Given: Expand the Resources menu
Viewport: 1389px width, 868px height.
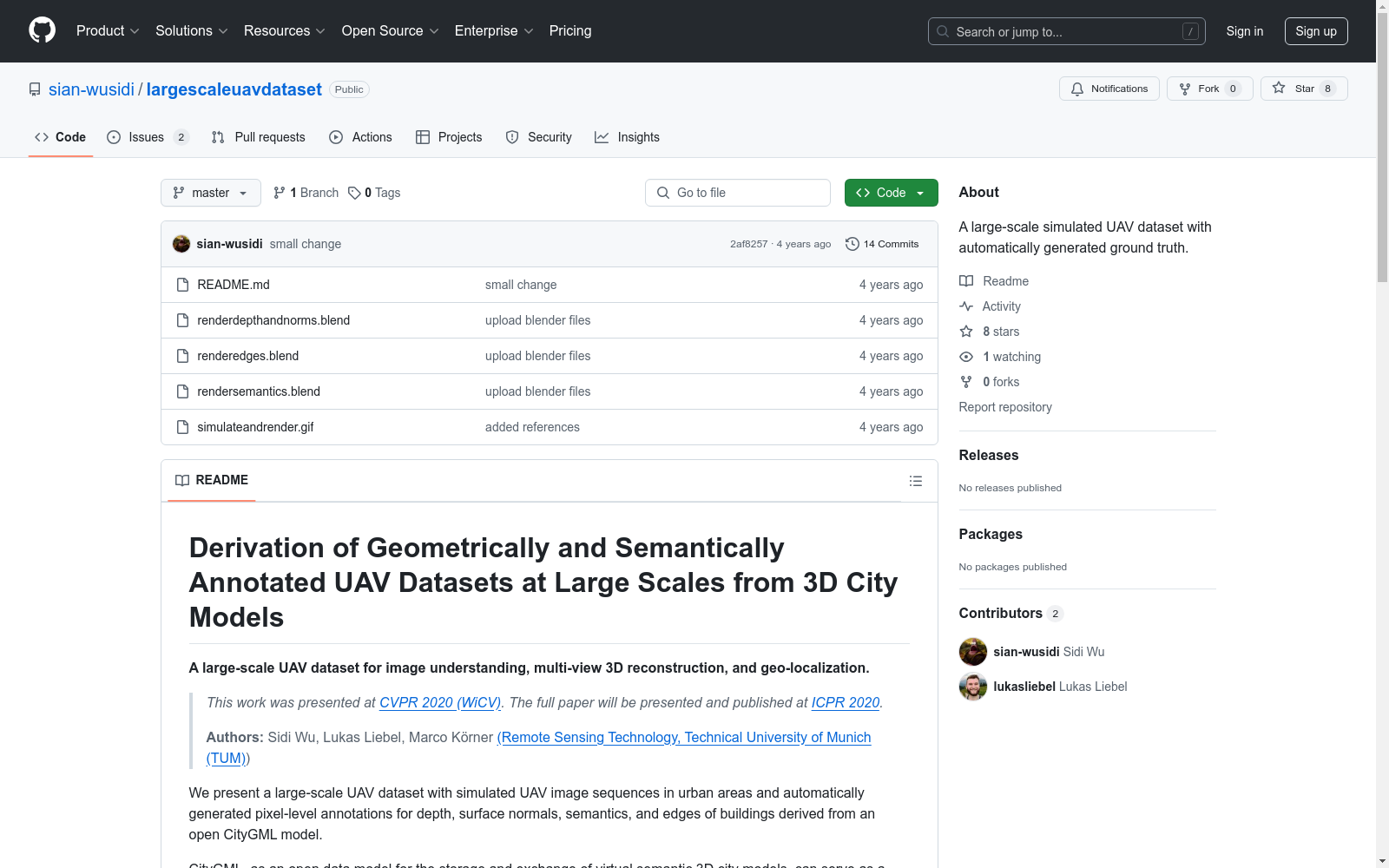Looking at the screenshot, I should (285, 31).
